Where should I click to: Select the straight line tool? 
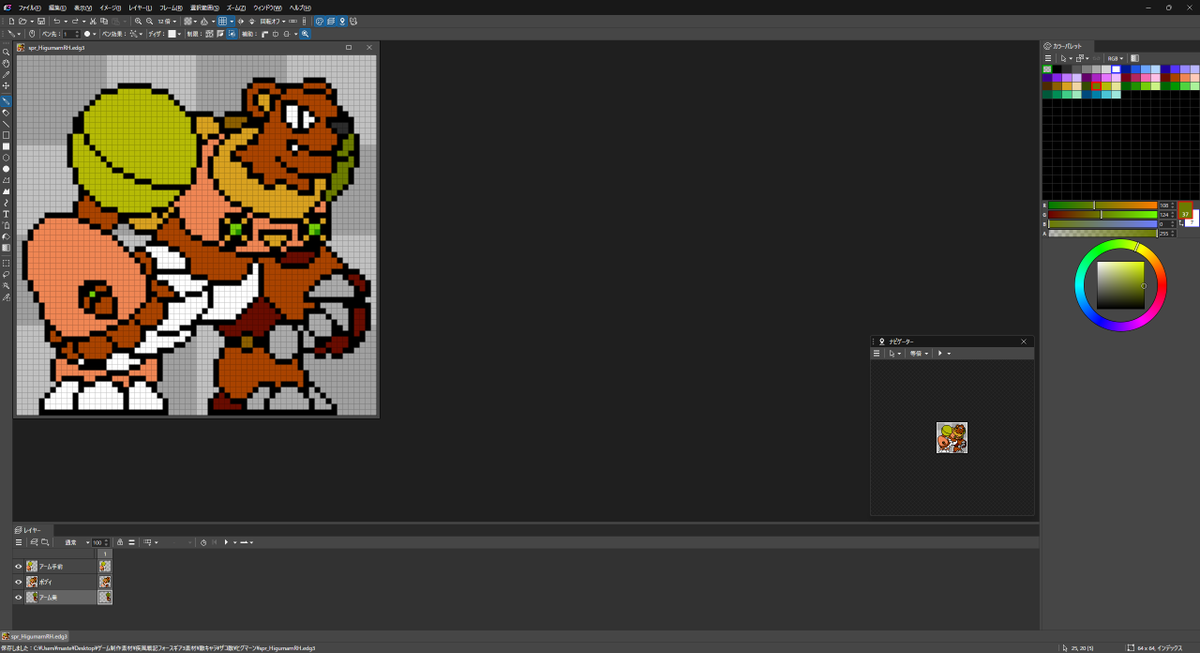tap(6, 124)
